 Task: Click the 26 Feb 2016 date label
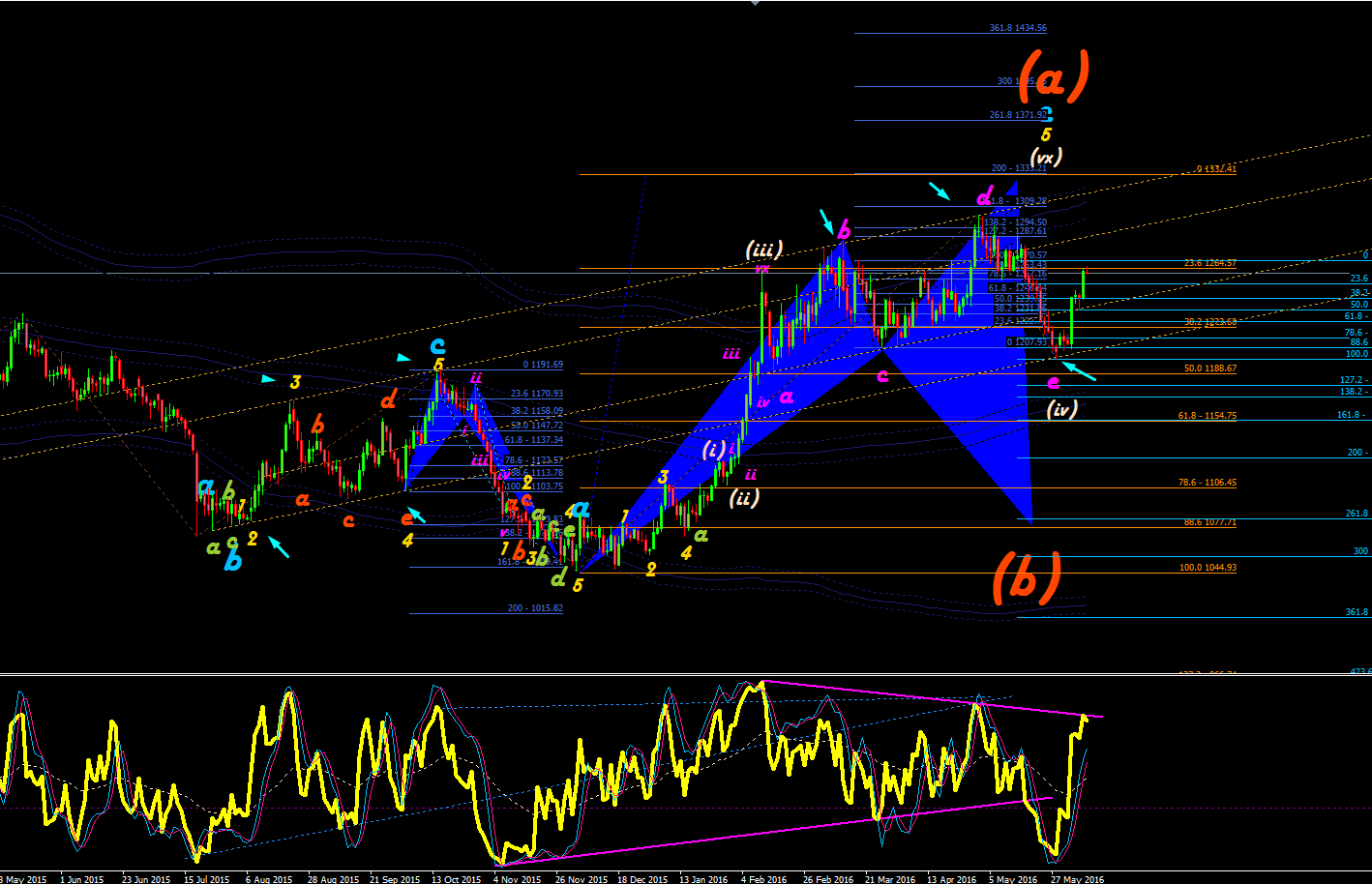828,879
